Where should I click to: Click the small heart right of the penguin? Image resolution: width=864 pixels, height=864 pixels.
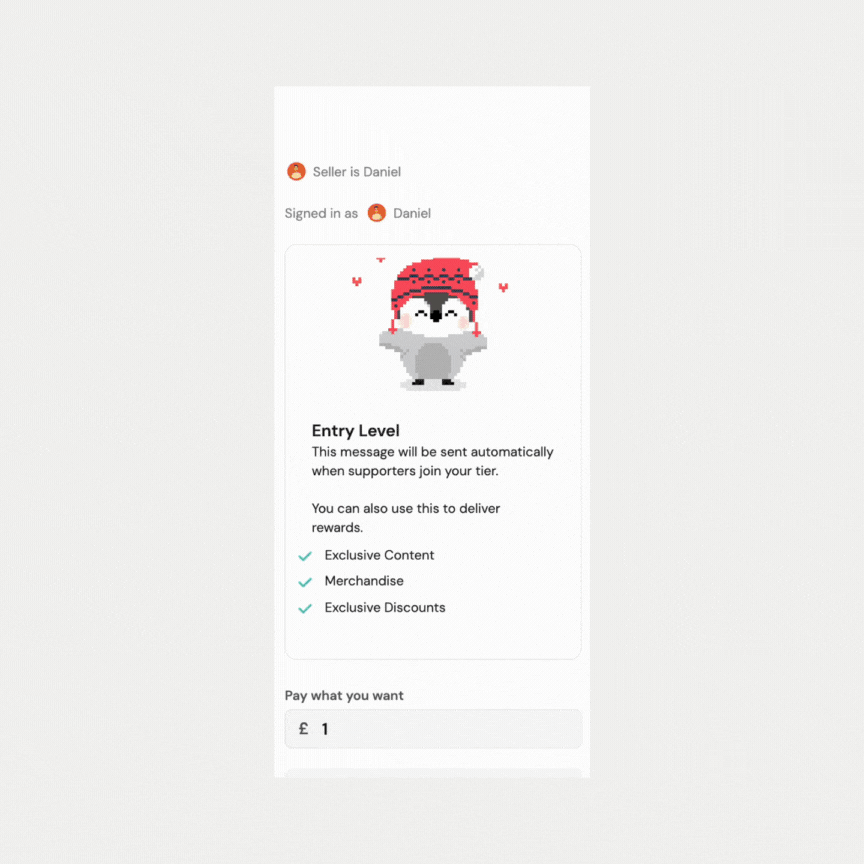[x=503, y=287]
